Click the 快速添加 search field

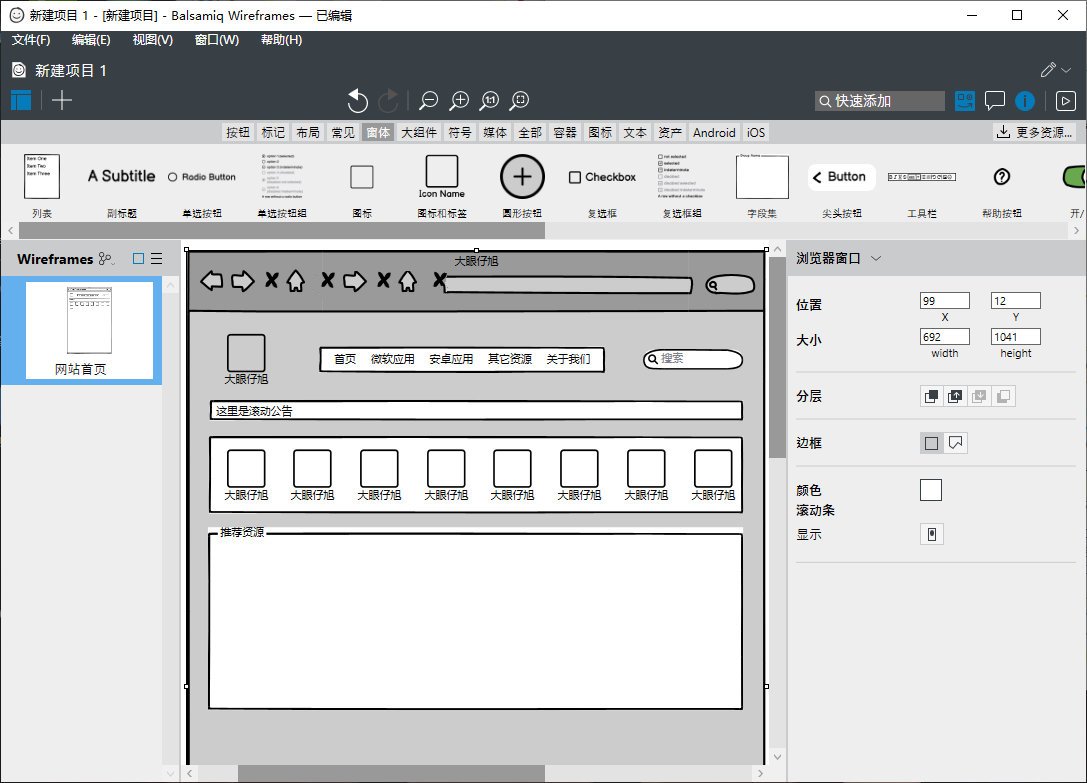click(880, 101)
